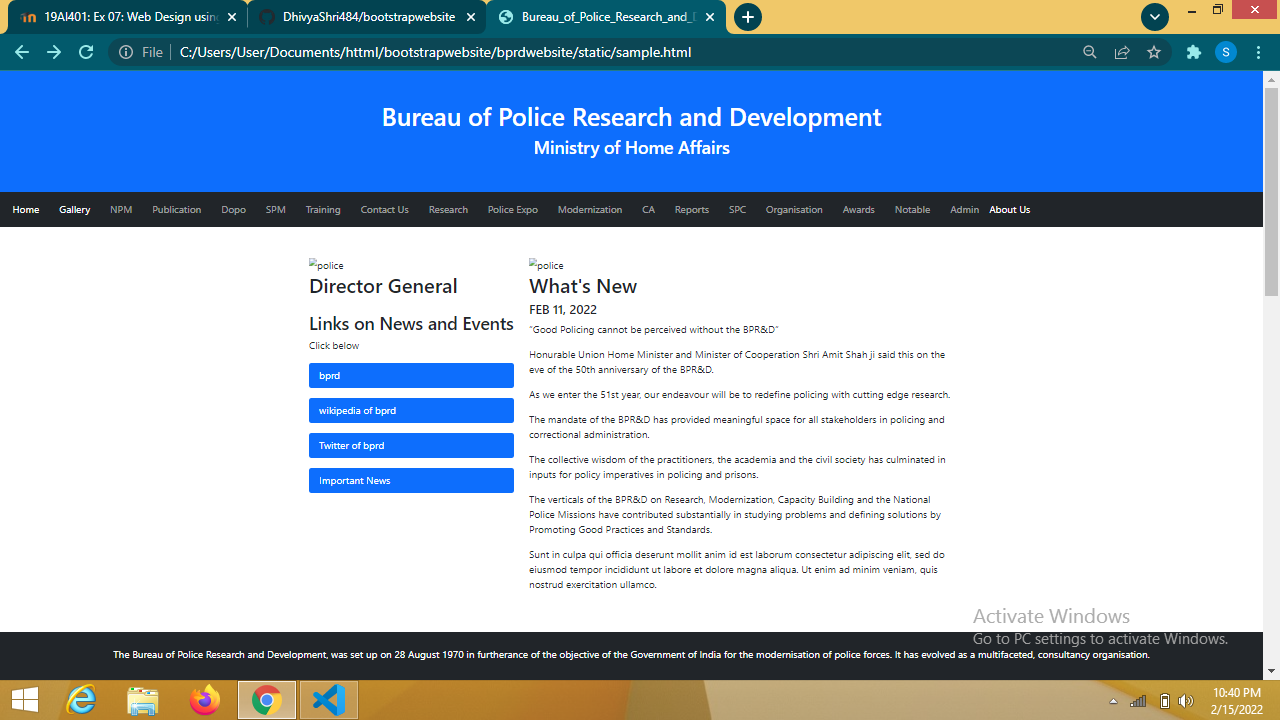1280x720 pixels.
Task: Open Police Expo nav link
Action: click(x=513, y=210)
